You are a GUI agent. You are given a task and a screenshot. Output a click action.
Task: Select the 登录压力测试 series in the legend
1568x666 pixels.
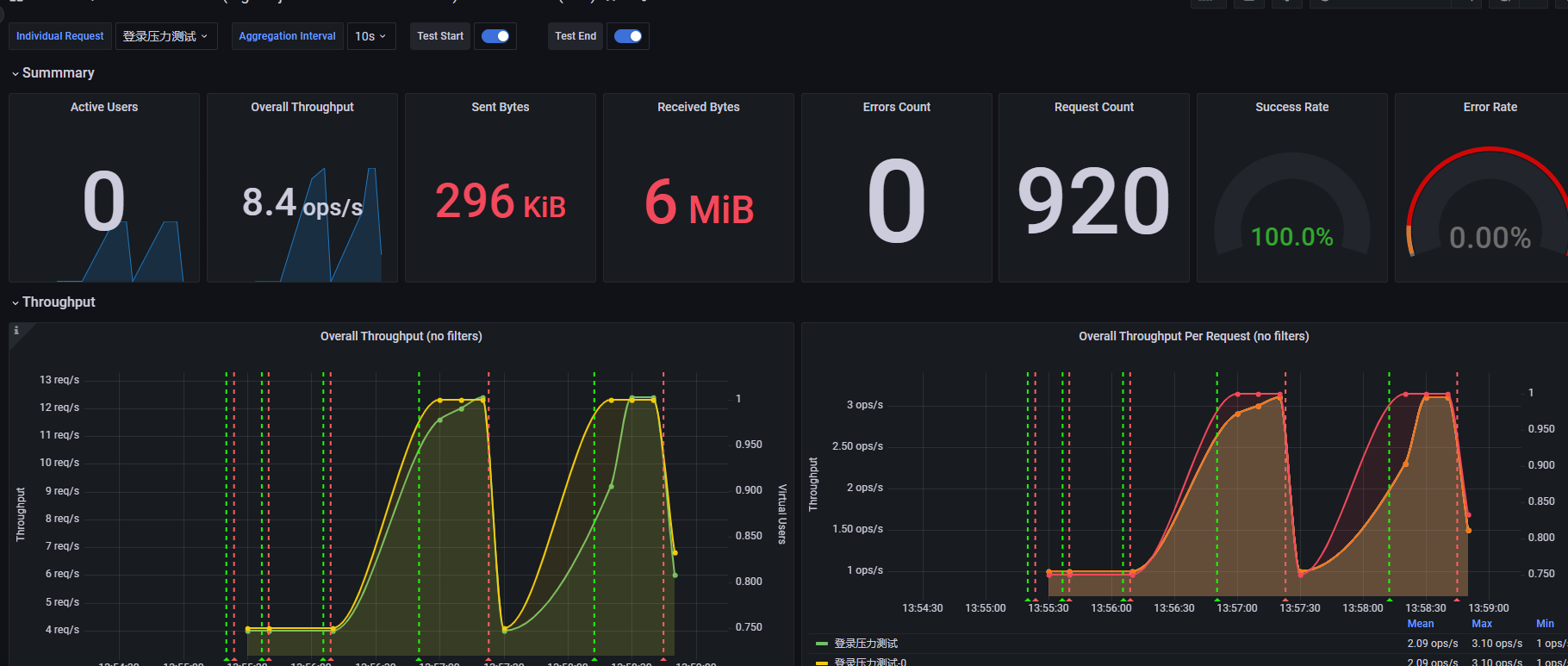(x=866, y=644)
